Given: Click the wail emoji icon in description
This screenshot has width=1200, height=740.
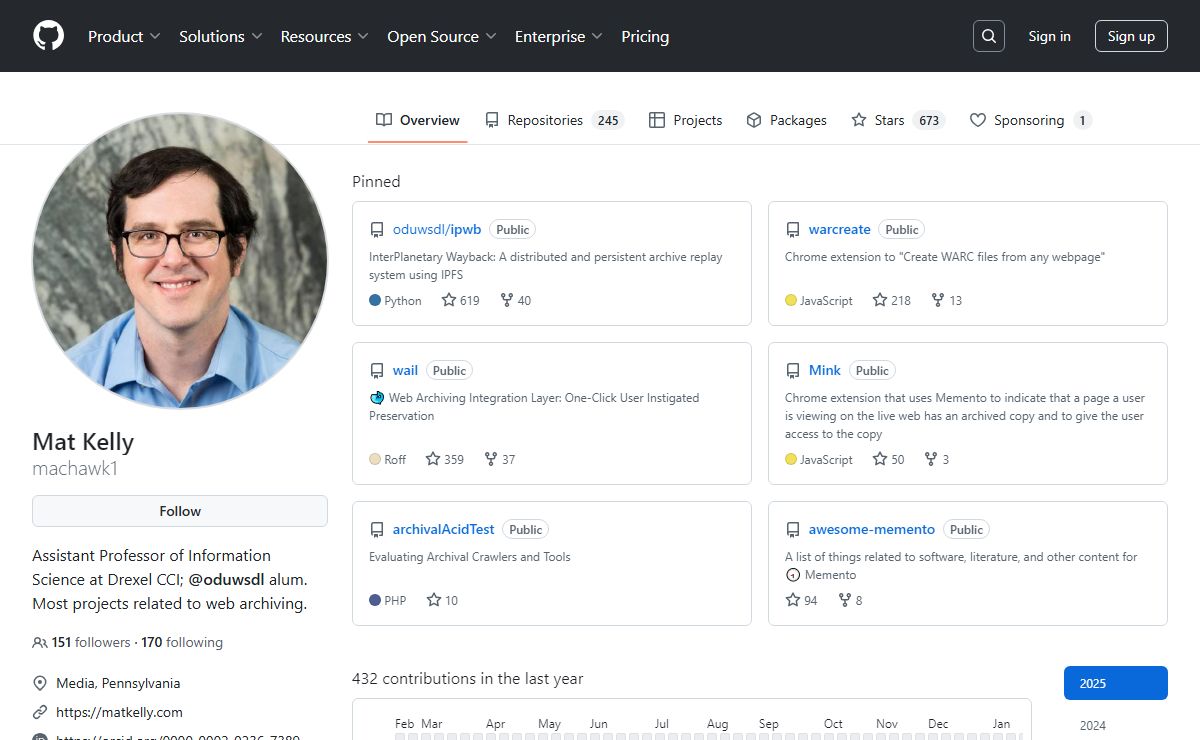Looking at the screenshot, I should (x=377, y=397).
